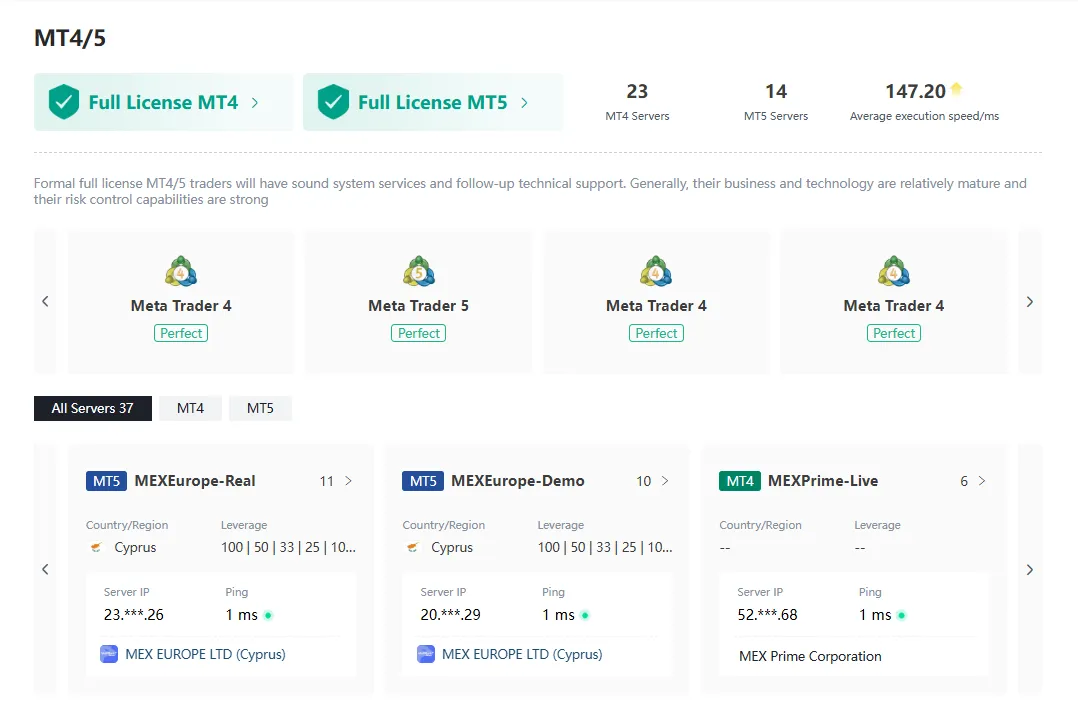
Task: Open Full License MT5 chevron arrow
Action: 525,102
